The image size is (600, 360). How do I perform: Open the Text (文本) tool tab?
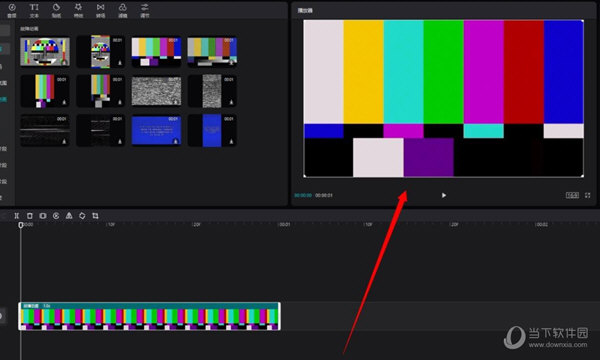click(34, 10)
